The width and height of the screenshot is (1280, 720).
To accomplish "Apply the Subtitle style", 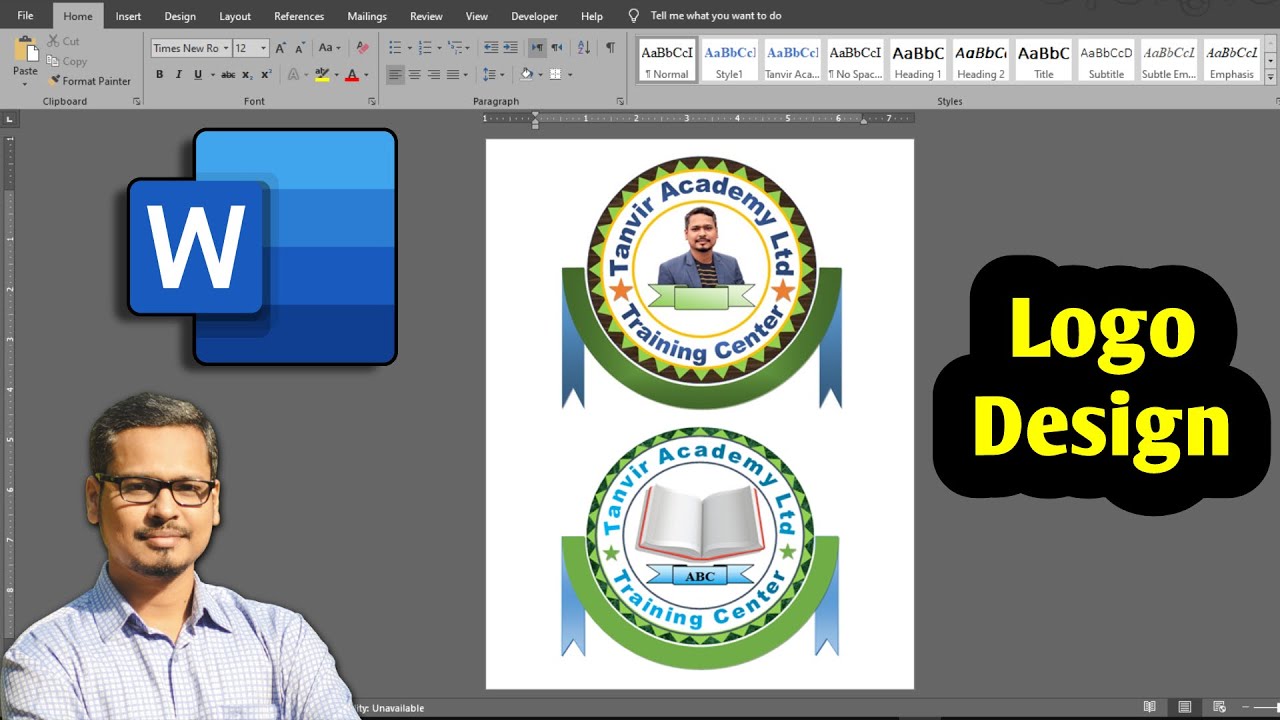I will pos(1106,61).
